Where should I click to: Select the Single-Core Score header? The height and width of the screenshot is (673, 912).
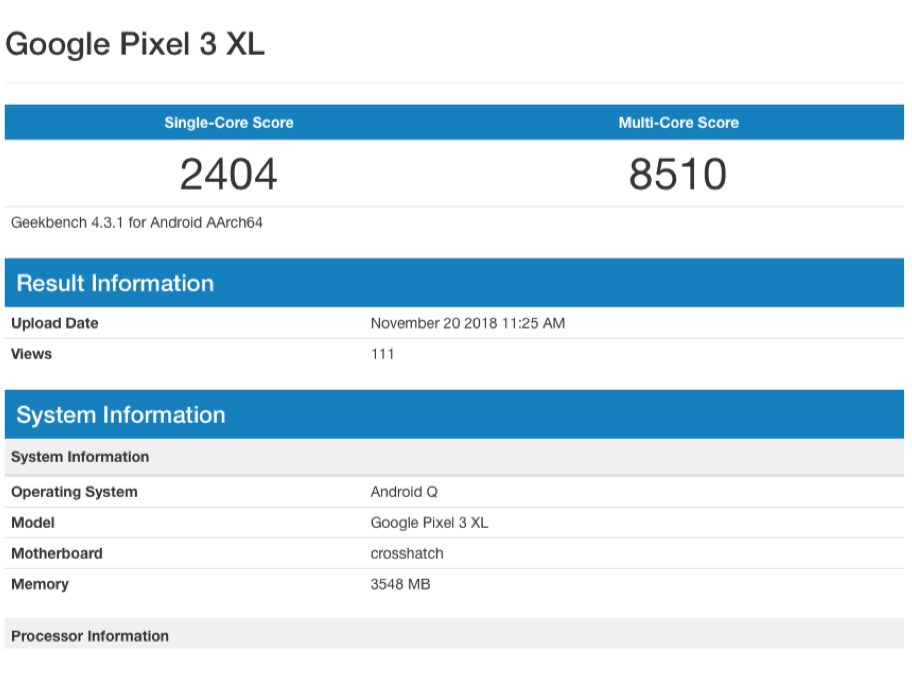tap(229, 123)
